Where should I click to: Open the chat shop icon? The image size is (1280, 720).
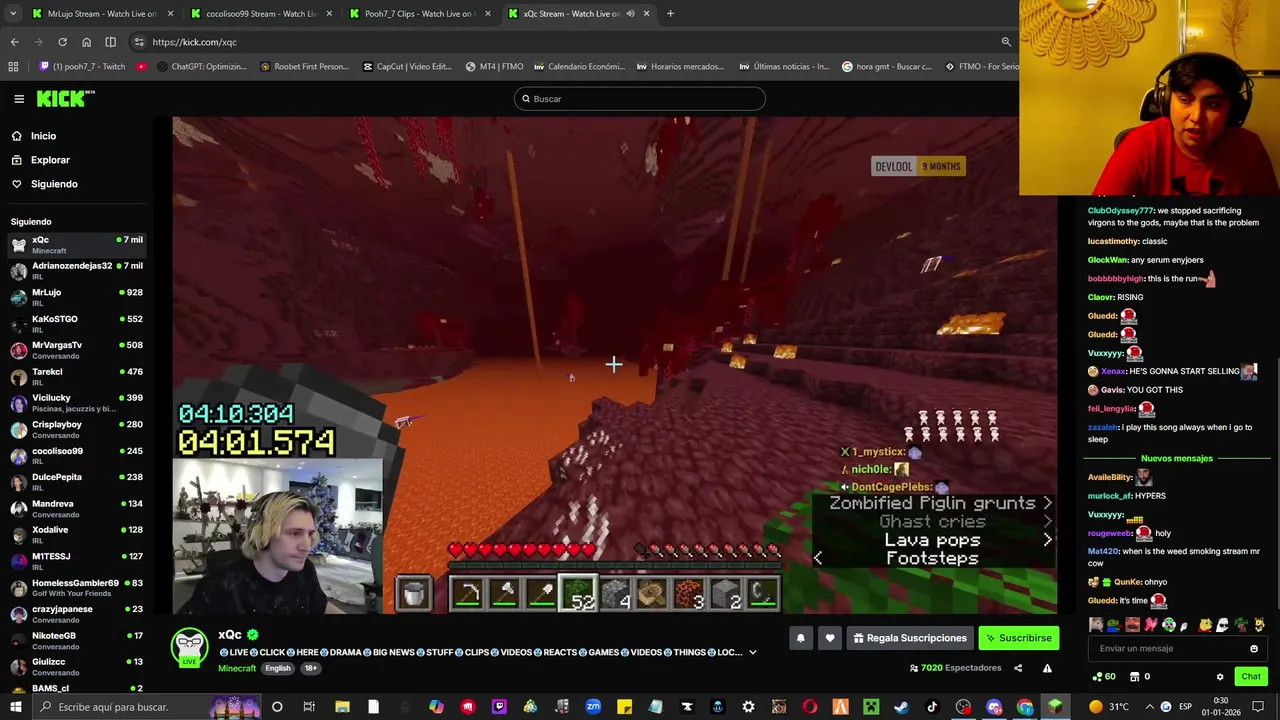pyautogui.click(x=1134, y=677)
